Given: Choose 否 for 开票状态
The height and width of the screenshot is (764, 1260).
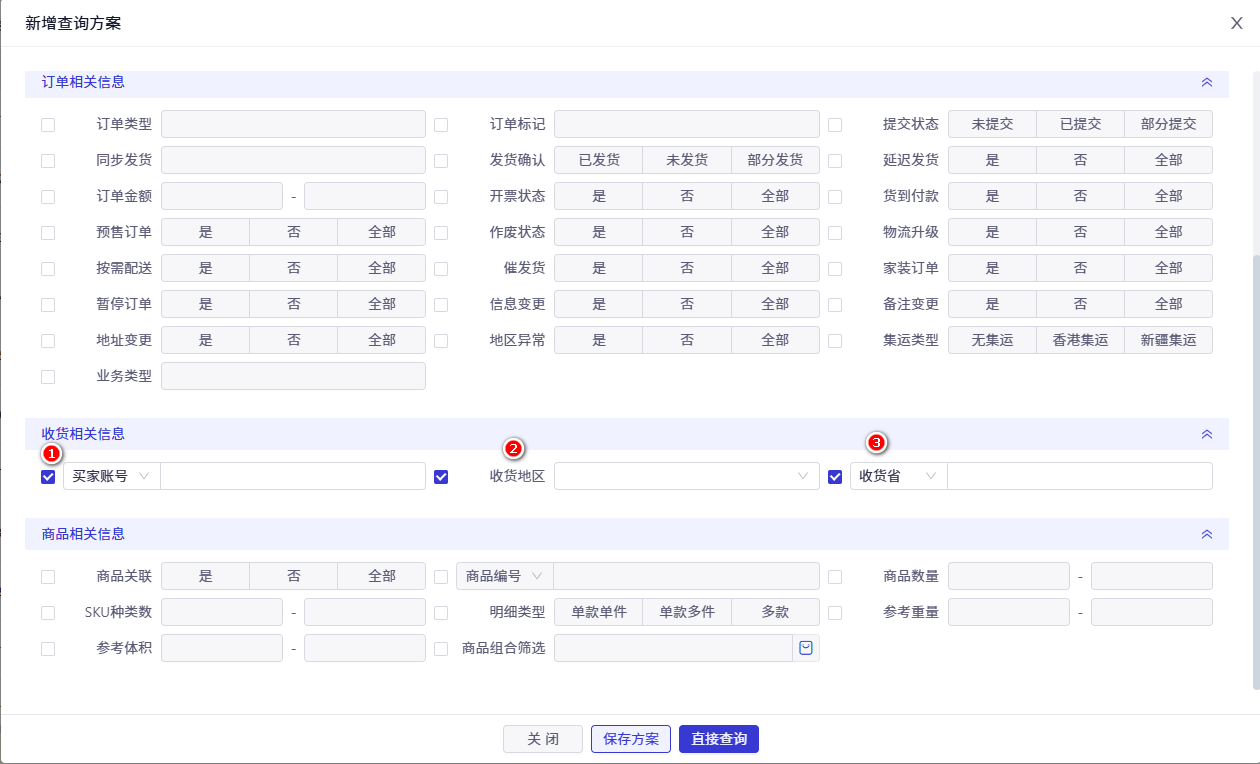Looking at the screenshot, I should (687, 196).
